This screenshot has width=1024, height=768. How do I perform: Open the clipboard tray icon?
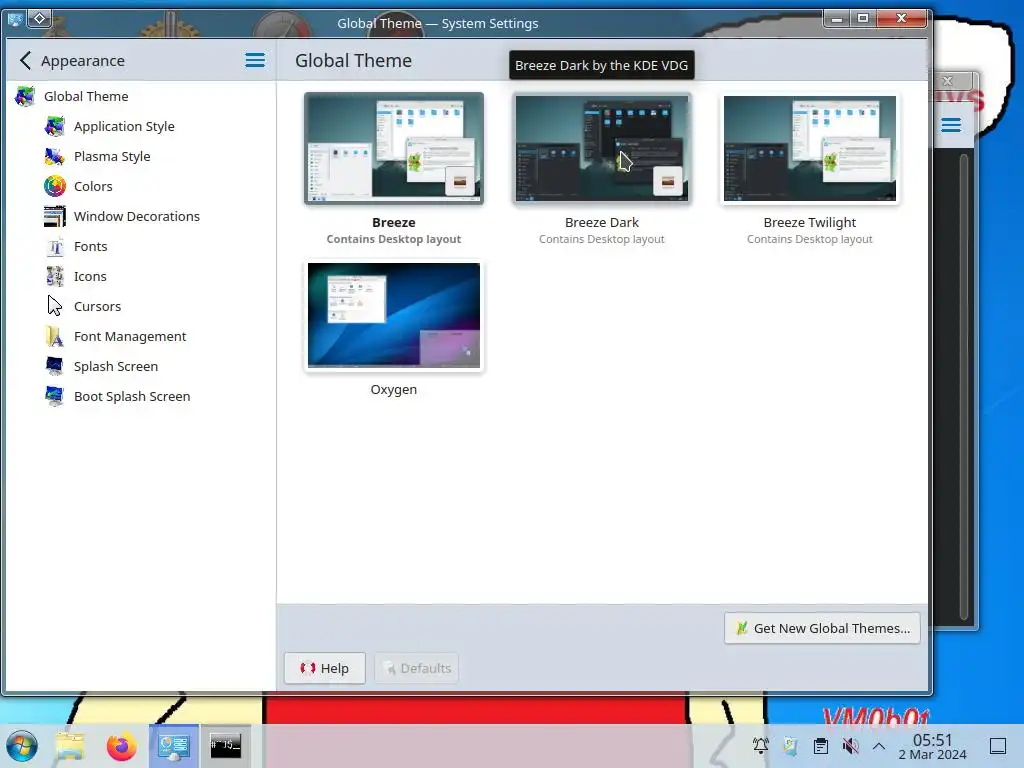[821, 746]
